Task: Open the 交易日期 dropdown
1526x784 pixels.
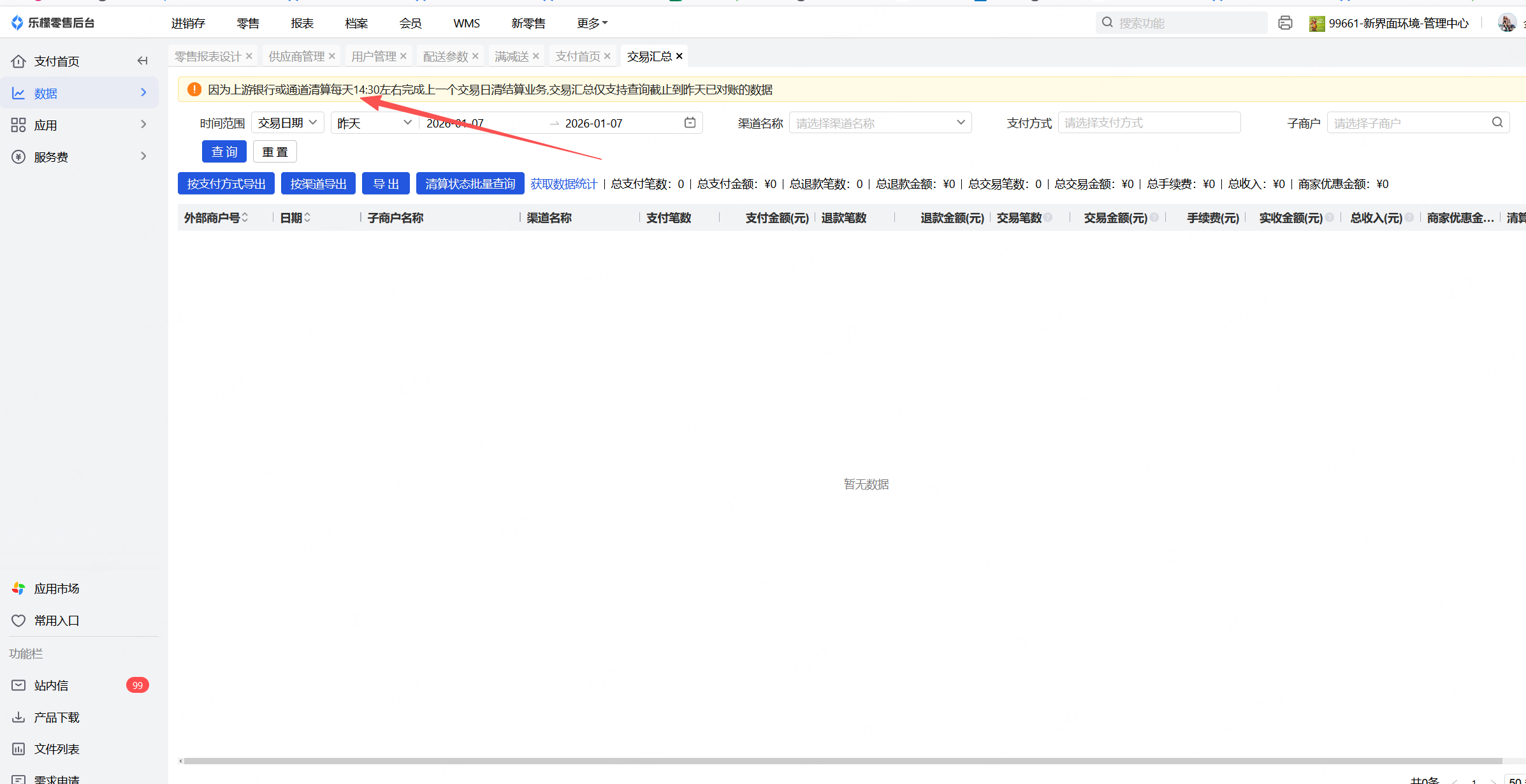Action: (x=287, y=122)
